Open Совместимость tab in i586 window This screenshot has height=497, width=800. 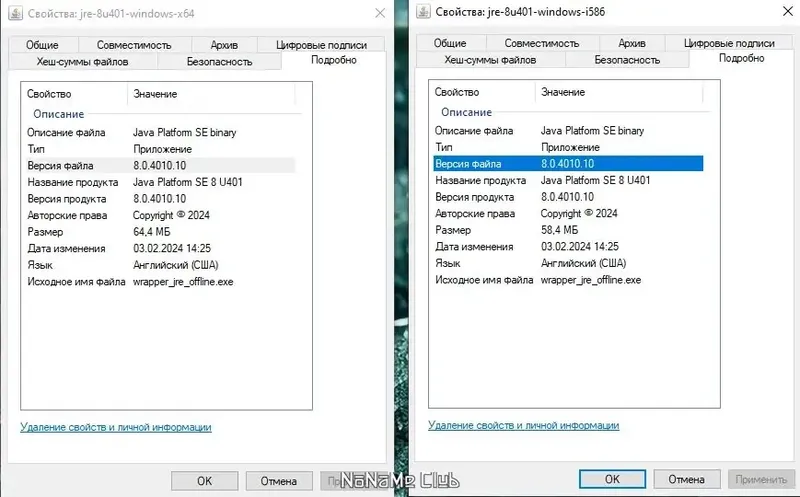[x=542, y=43]
